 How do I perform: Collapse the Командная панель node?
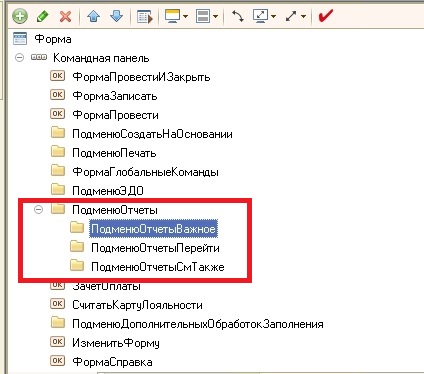point(19,58)
